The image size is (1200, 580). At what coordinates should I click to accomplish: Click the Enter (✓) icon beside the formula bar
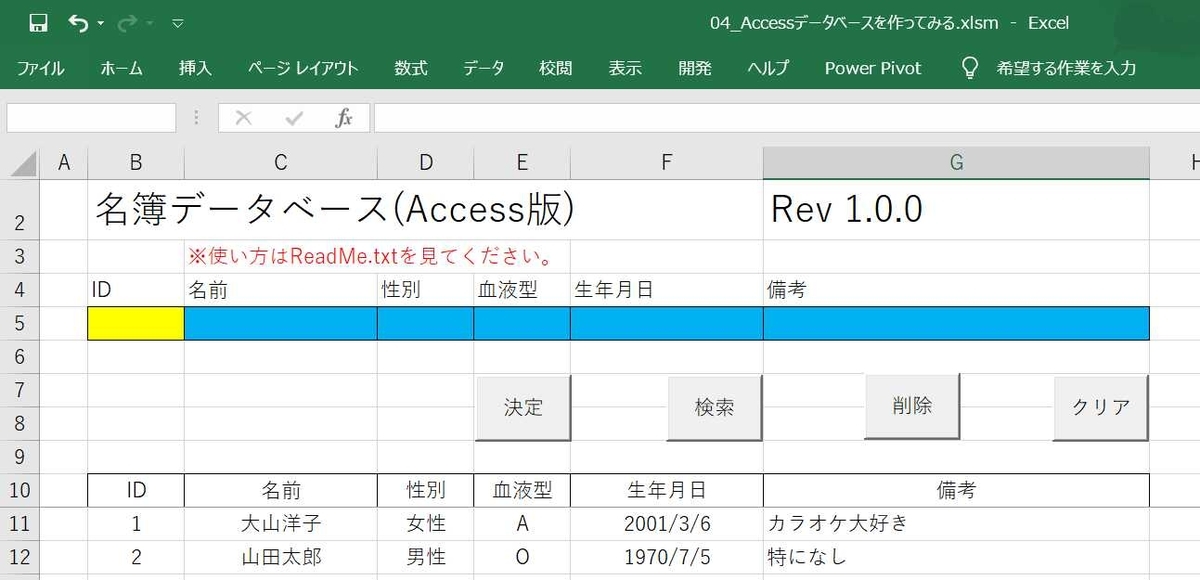293,117
